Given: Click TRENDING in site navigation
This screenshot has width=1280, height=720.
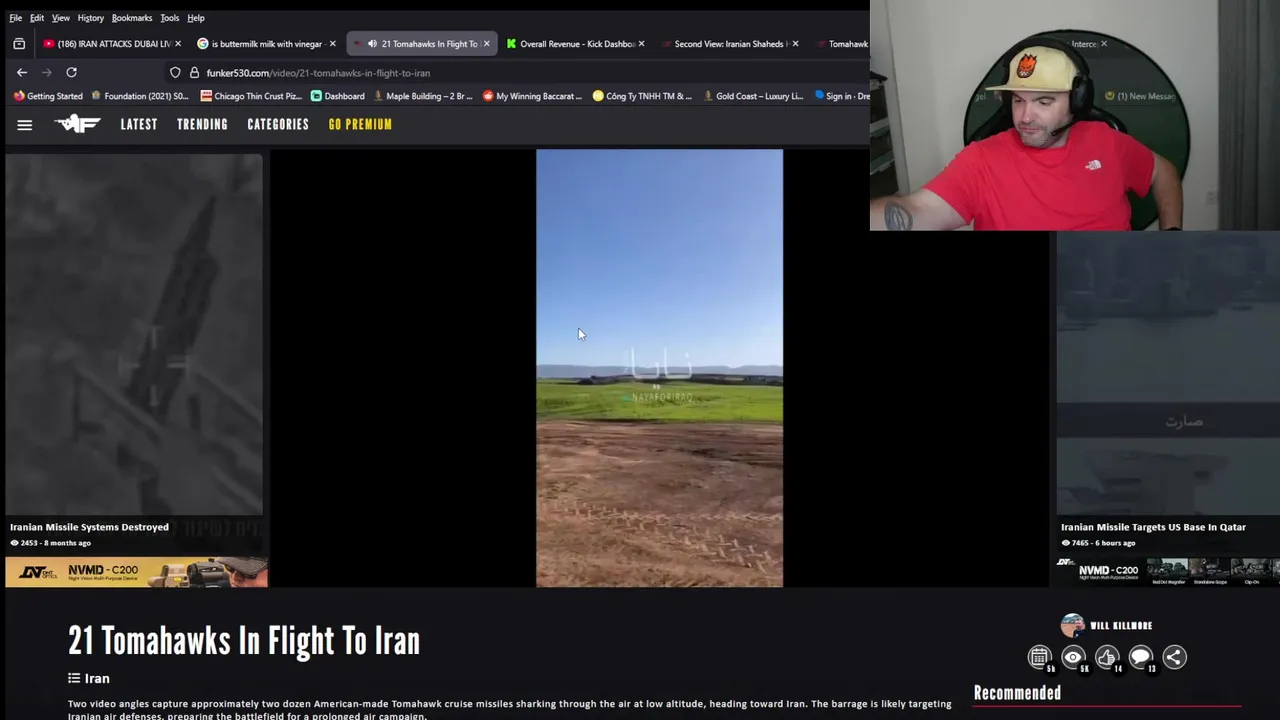Looking at the screenshot, I should tap(202, 125).
